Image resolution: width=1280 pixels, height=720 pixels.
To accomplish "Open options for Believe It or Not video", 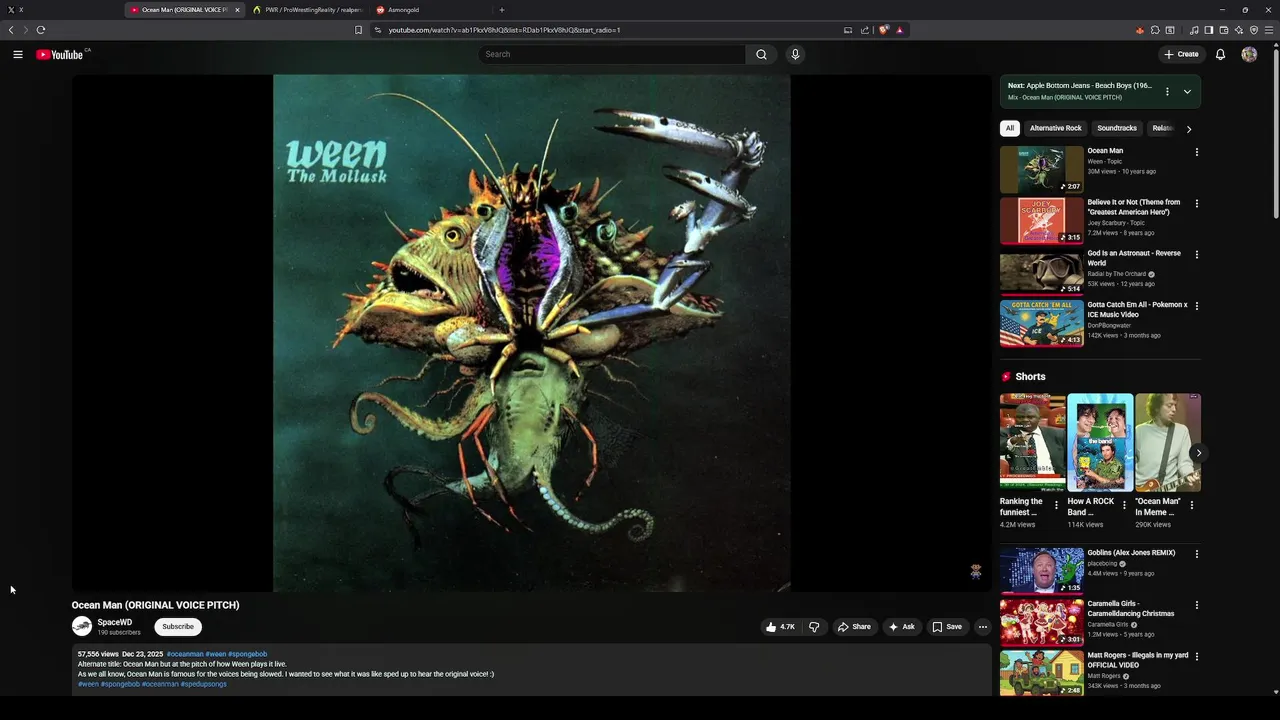I will tap(1197, 203).
